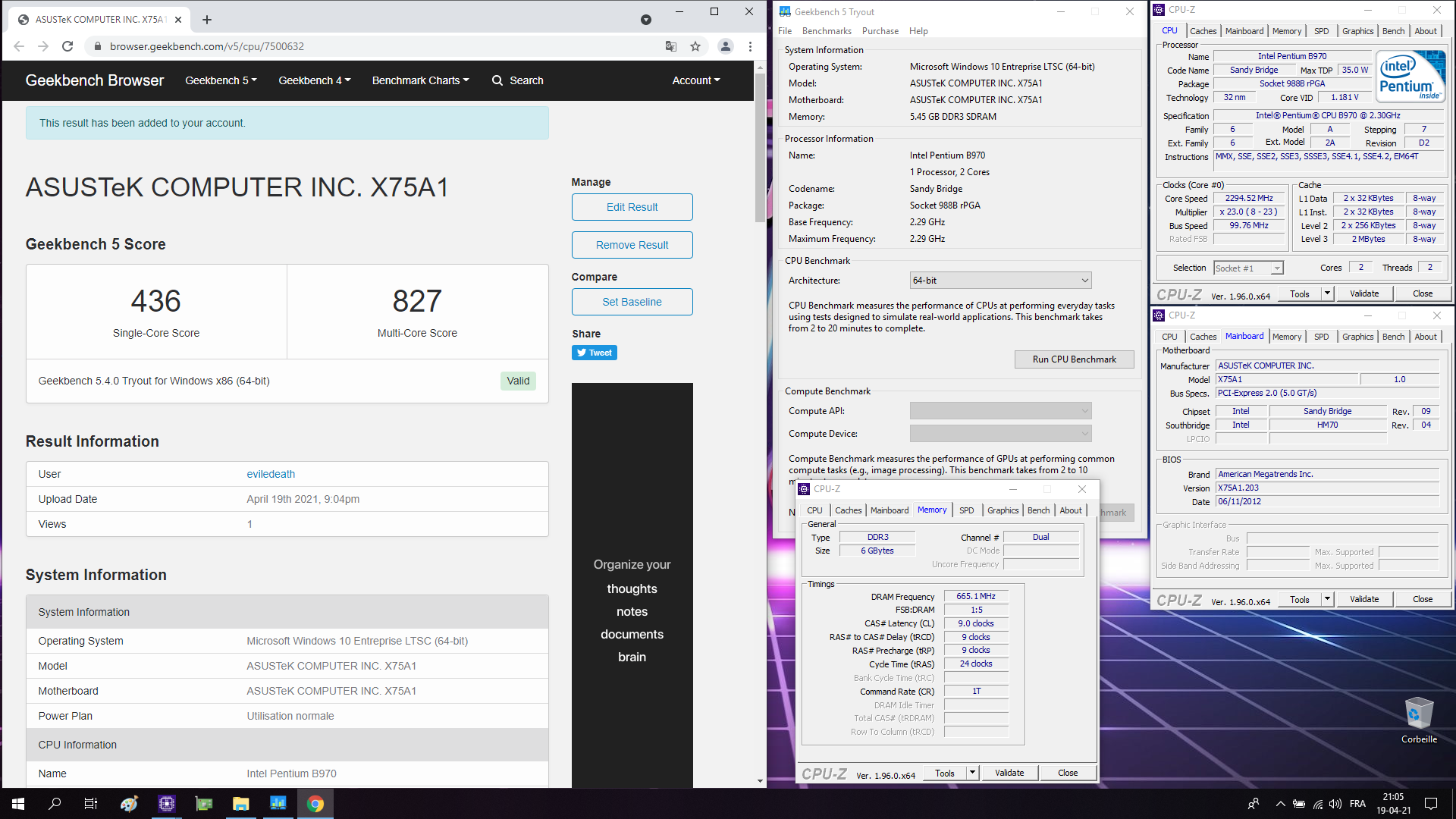Expand the Geekbench 4 navigation menu
The image size is (1456, 819).
(x=315, y=80)
